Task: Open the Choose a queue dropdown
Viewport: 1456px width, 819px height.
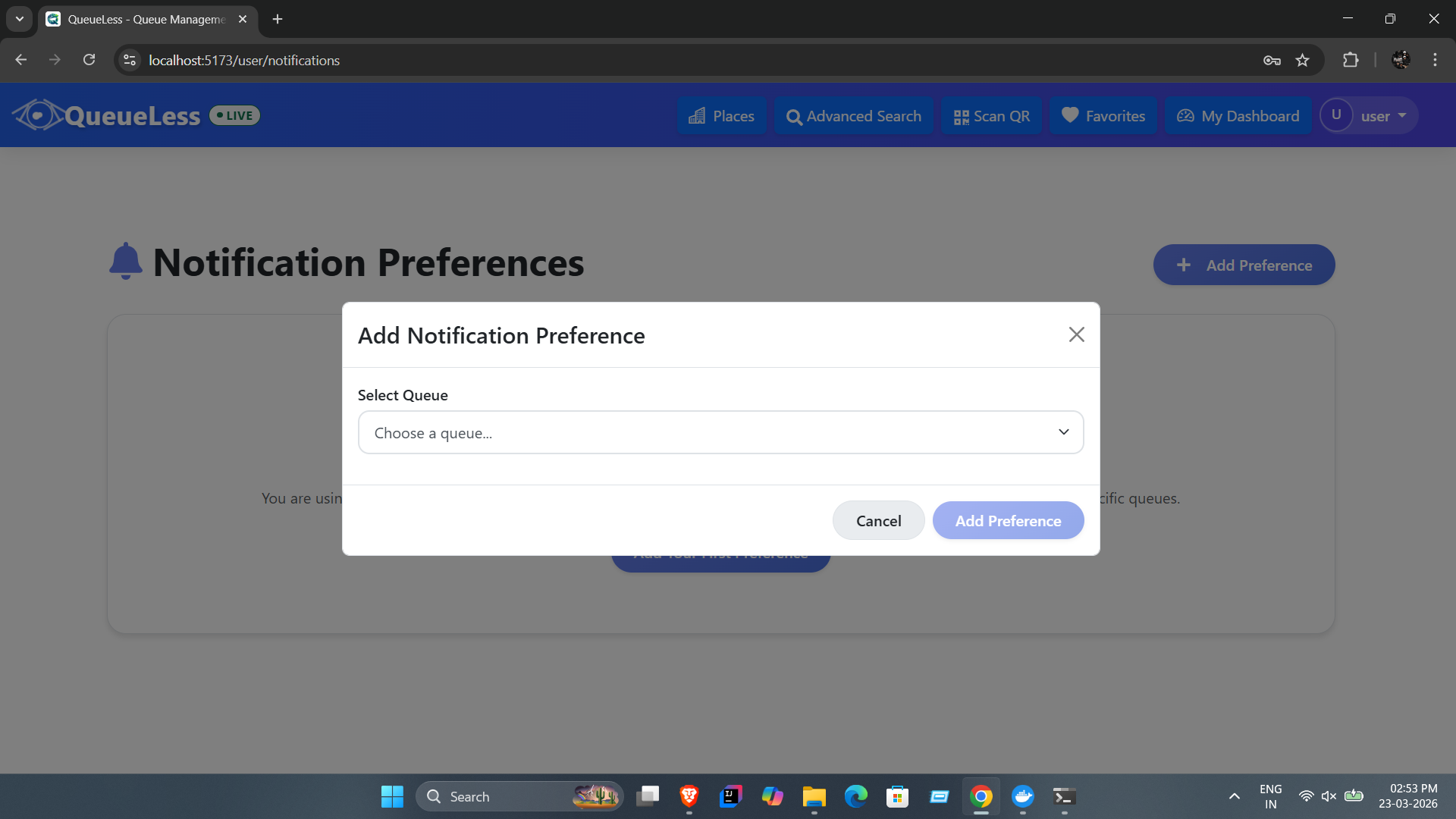Action: [720, 432]
